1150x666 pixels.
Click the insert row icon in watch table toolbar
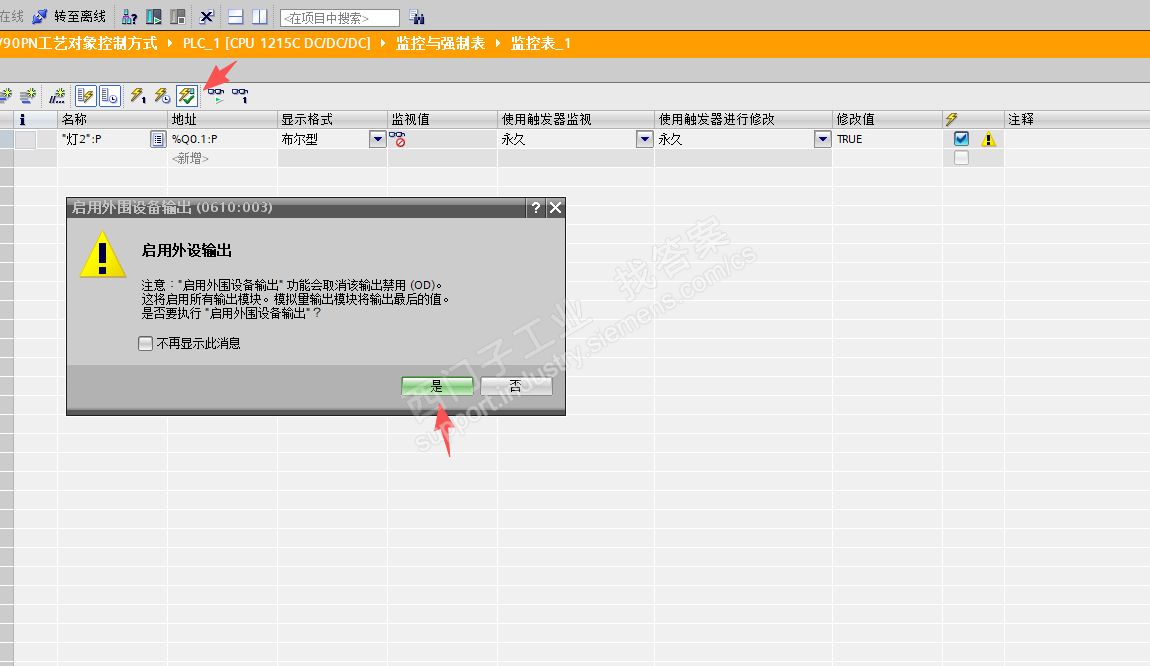pos(6,95)
